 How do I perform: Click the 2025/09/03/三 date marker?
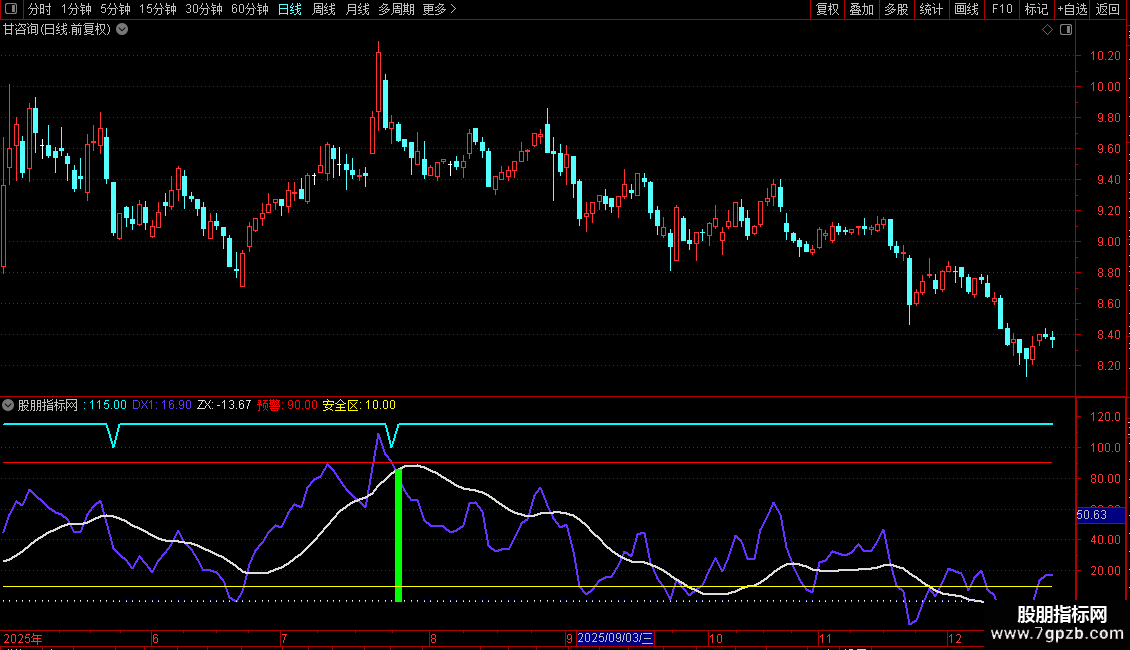pos(615,638)
